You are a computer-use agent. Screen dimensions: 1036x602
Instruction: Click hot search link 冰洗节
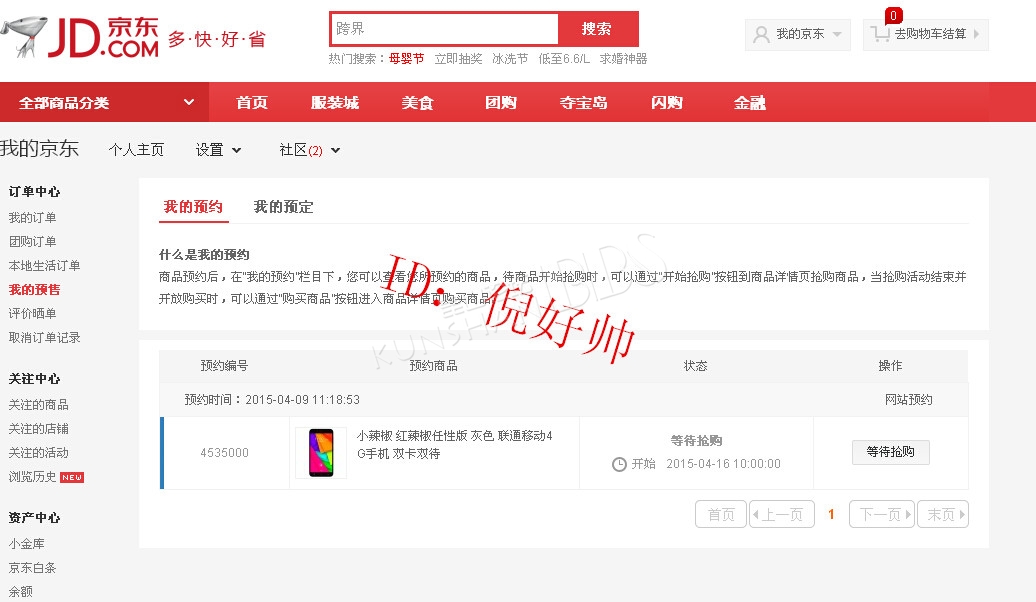pos(510,59)
